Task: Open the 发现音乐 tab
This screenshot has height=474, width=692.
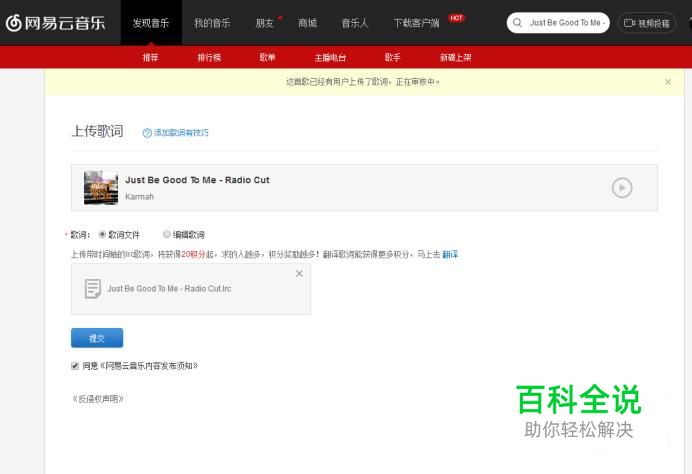Action: 151,23
